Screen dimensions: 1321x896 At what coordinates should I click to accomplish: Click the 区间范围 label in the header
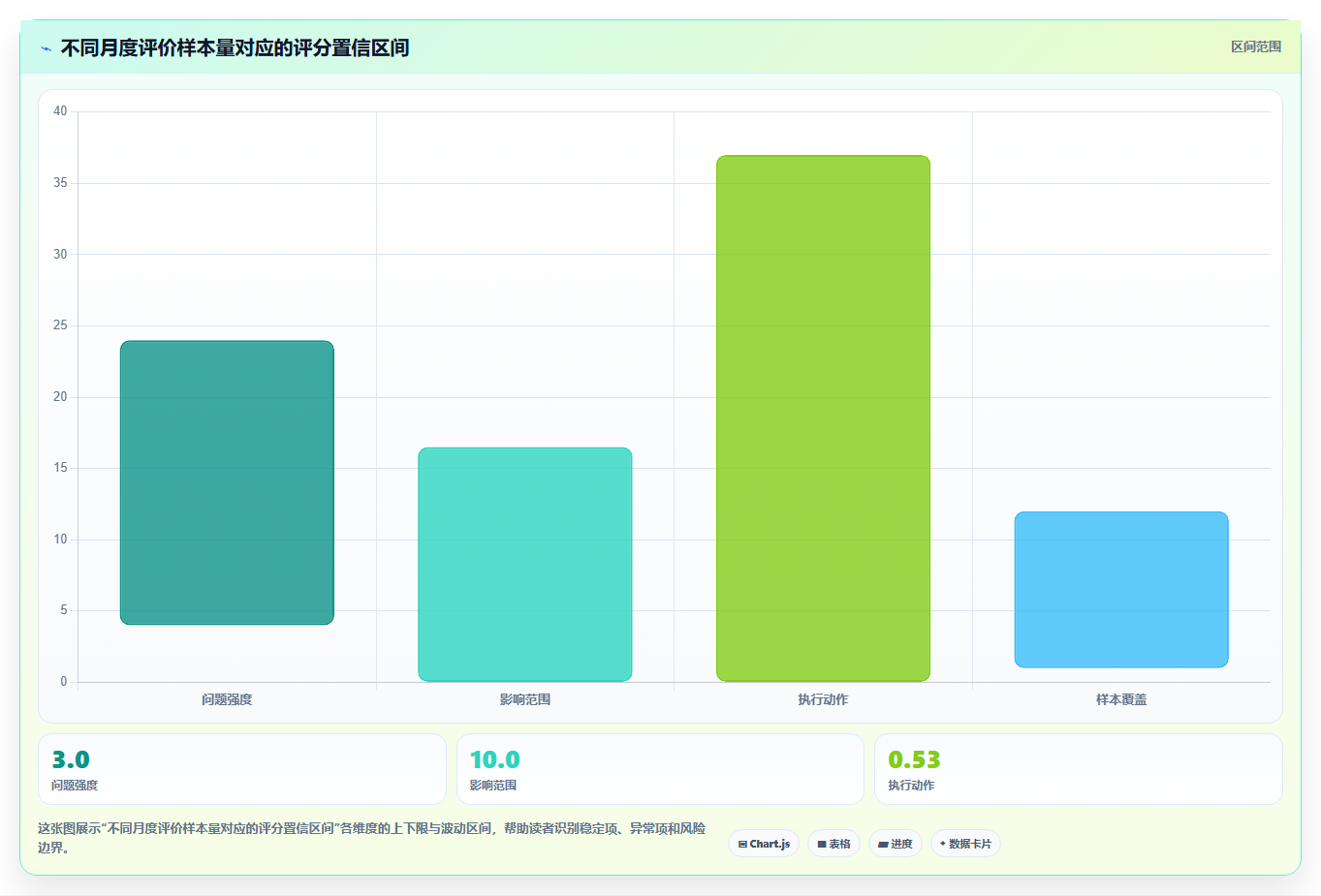(1256, 46)
